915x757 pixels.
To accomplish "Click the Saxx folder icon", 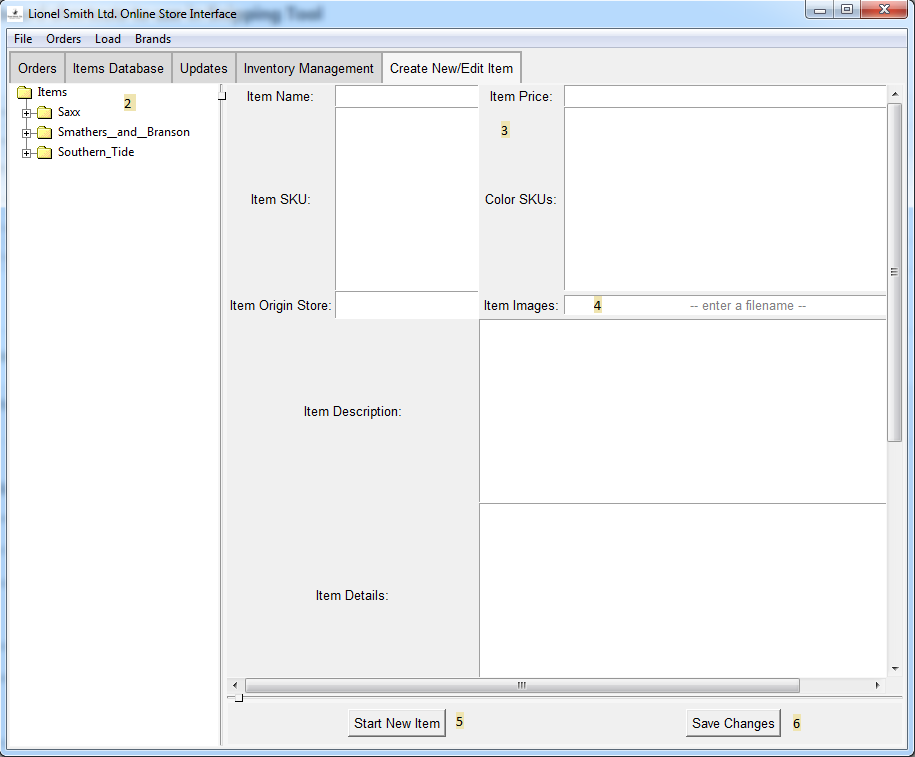I will click(45, 112).
